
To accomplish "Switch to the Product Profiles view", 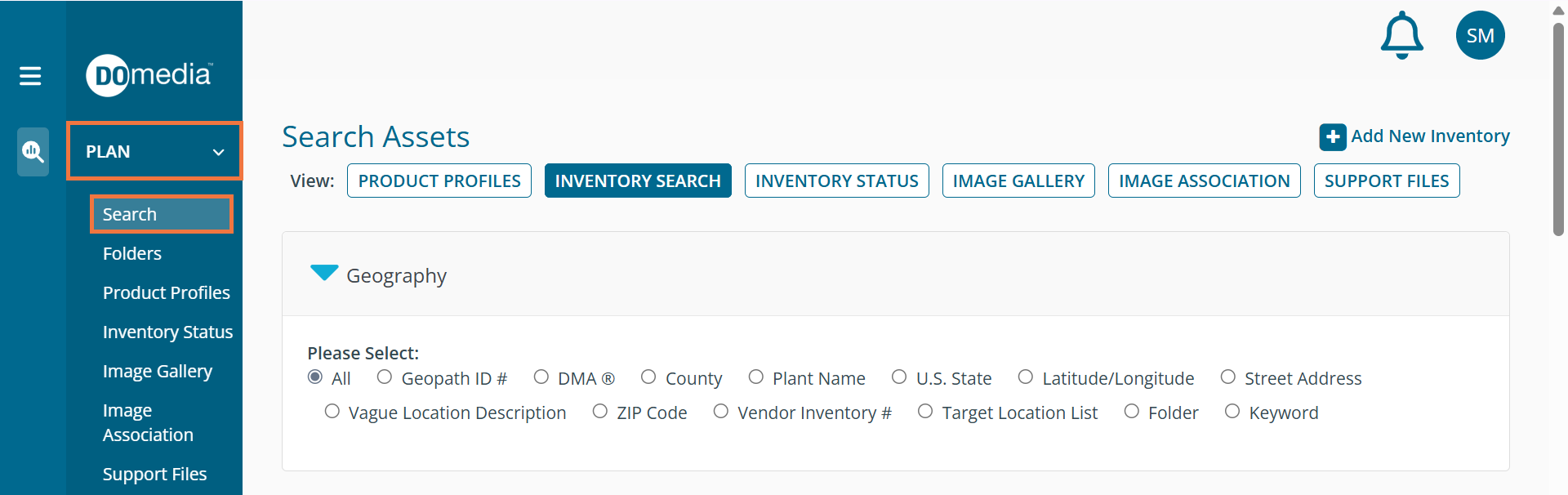I will [x=439, y=181].
